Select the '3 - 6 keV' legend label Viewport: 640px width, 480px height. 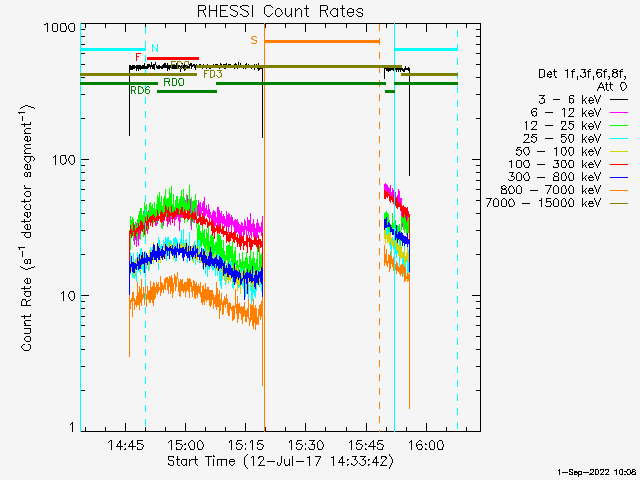pyautogui.click(x=570, y=99)
